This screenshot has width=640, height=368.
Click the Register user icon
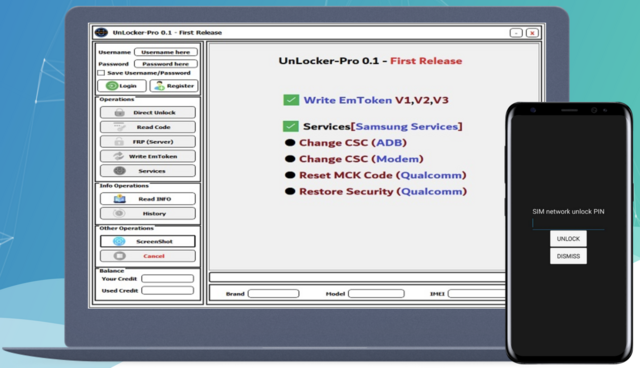click(159, 86)
